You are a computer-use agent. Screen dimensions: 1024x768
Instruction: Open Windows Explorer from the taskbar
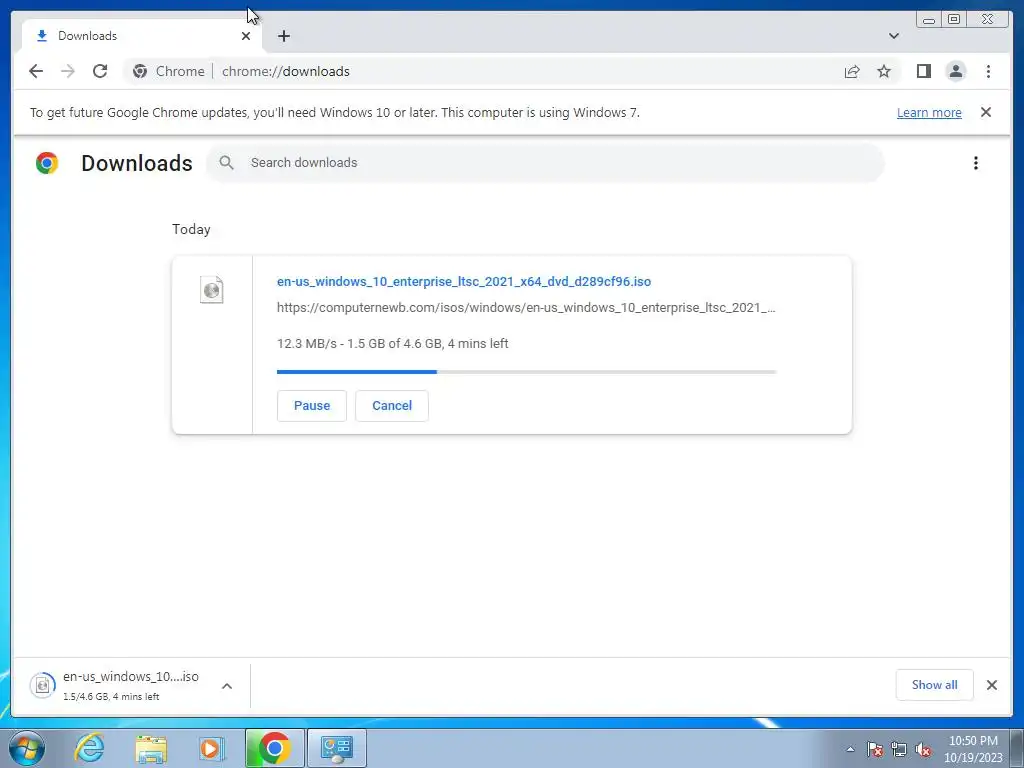pos(151,748)
